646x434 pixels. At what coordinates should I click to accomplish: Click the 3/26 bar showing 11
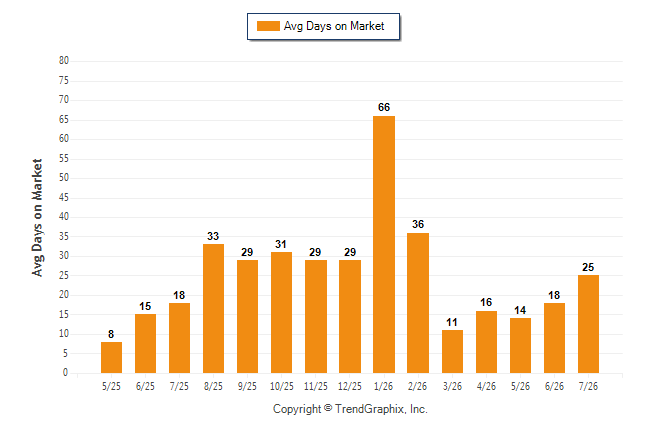click(452, 352)
